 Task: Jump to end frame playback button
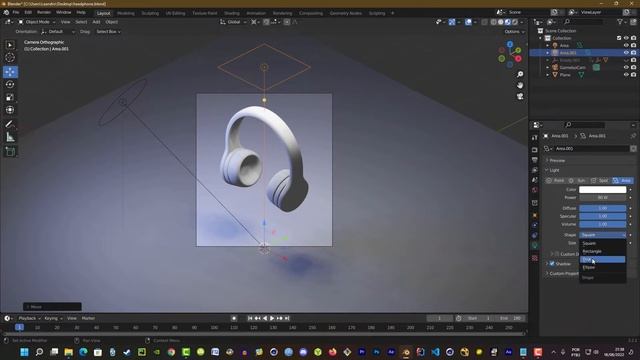(x=287, y=318)
